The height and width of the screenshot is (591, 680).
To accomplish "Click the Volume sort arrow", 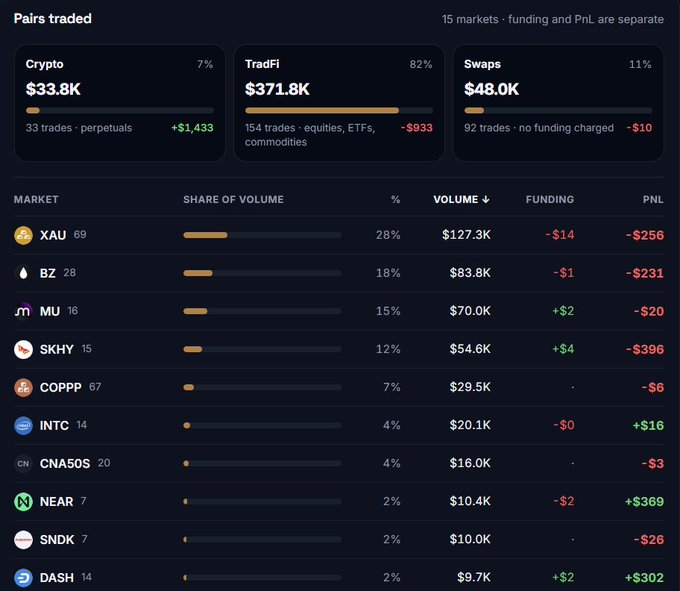I will [x=486, y=199].
